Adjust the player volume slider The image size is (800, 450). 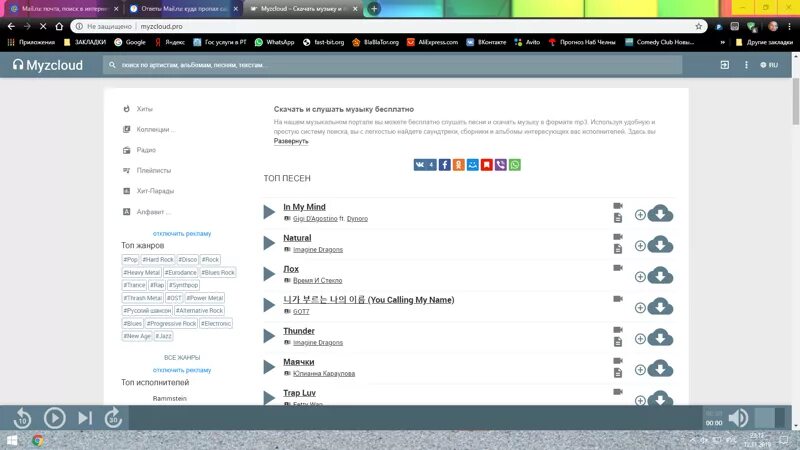(x=769, y=418)
